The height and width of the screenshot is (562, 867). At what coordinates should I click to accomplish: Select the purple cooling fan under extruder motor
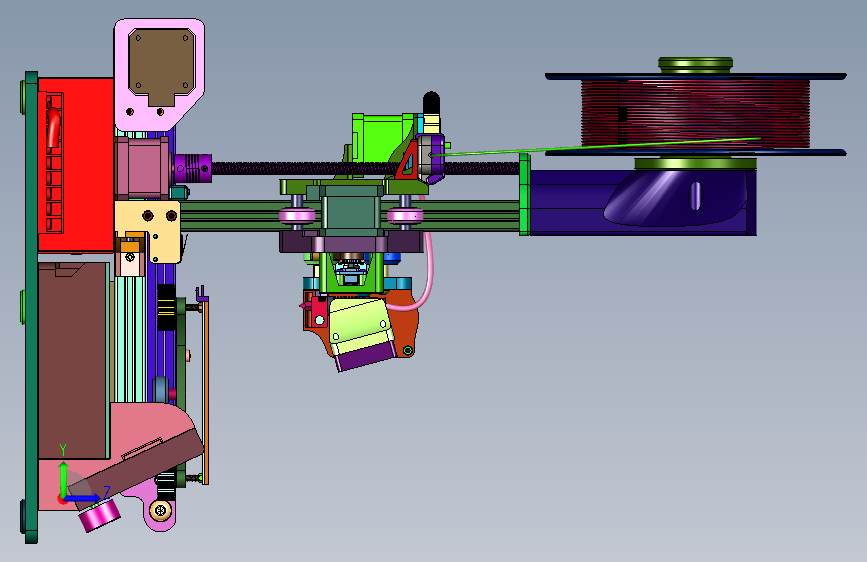[366, 357]
